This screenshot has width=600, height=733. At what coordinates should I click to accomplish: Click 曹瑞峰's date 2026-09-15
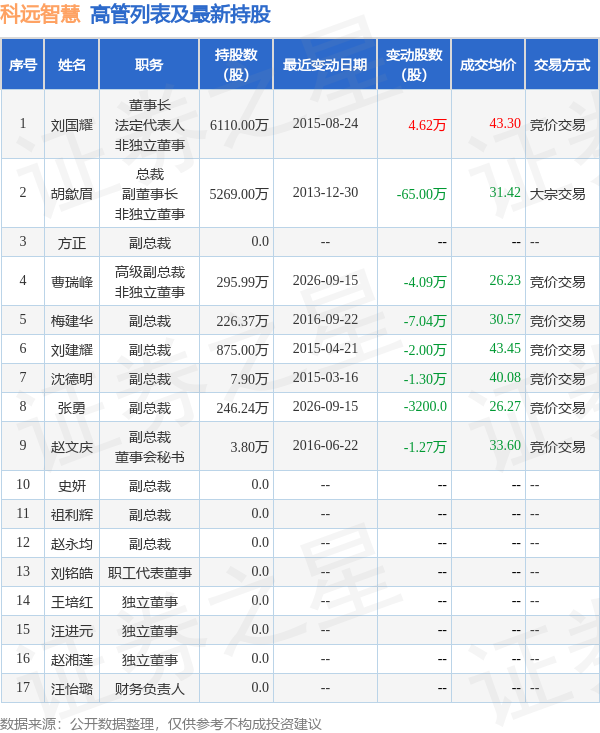[x=325, y=280]
